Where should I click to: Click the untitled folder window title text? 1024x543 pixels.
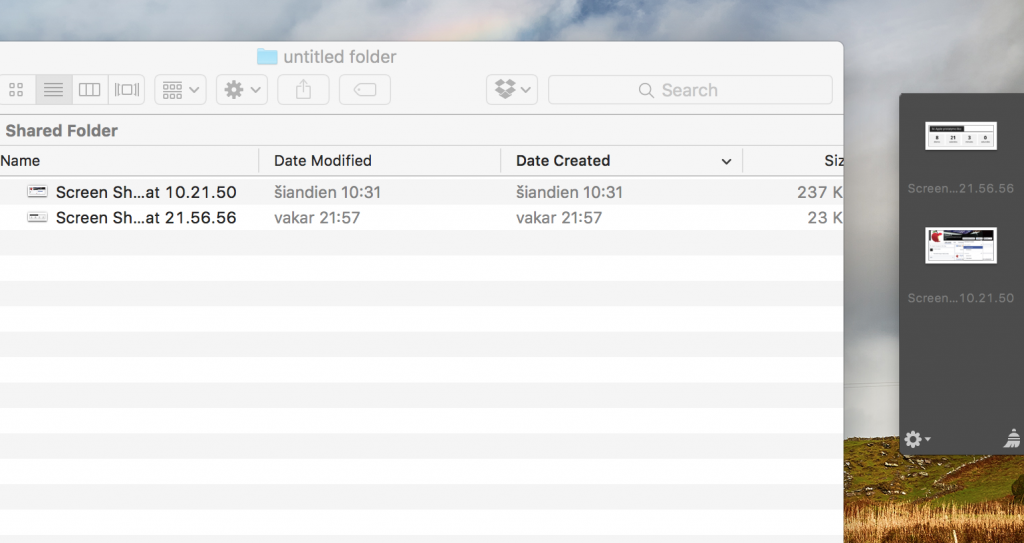pos(340,57)
